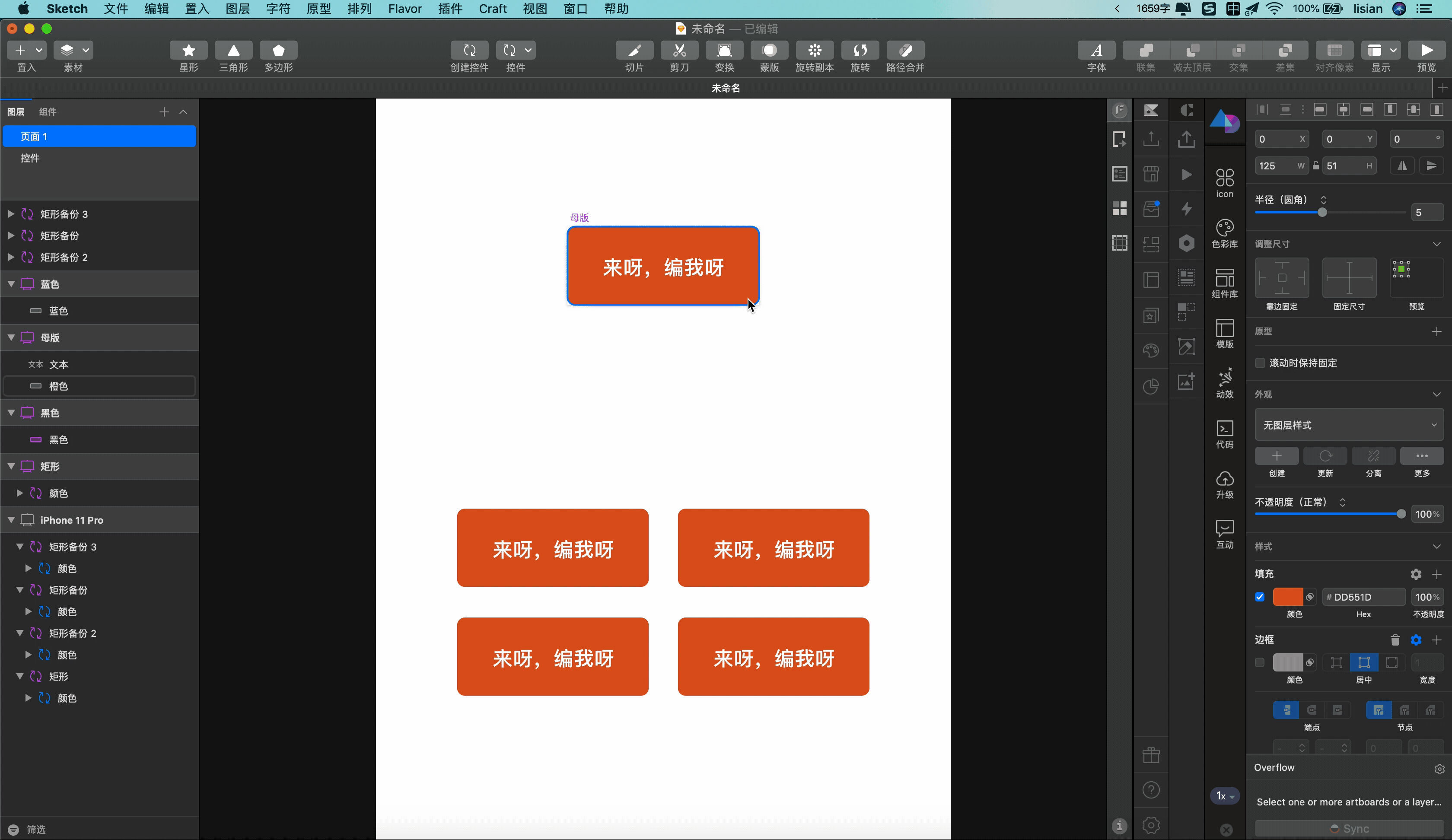
Task: Click the Preview play button in toolbar
Action: [x=1426, y=51]
